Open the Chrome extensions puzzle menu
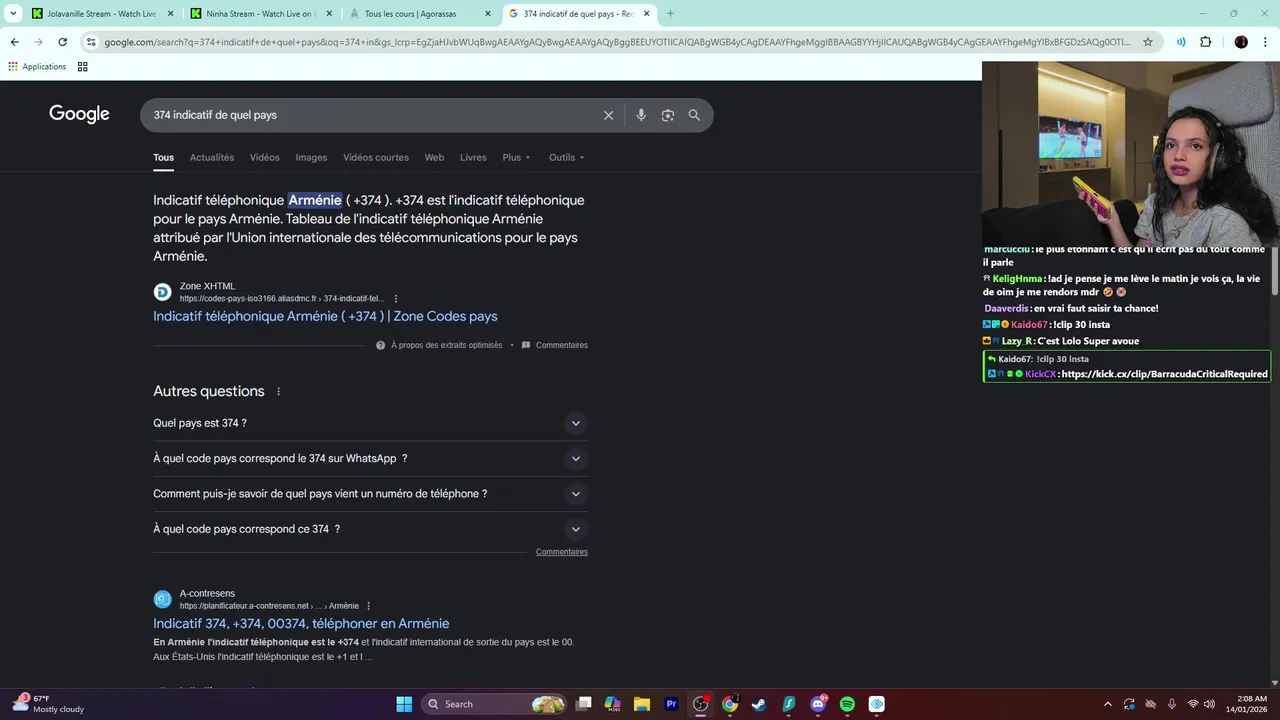1280x720 pixels. click(x=1205, y=42)
